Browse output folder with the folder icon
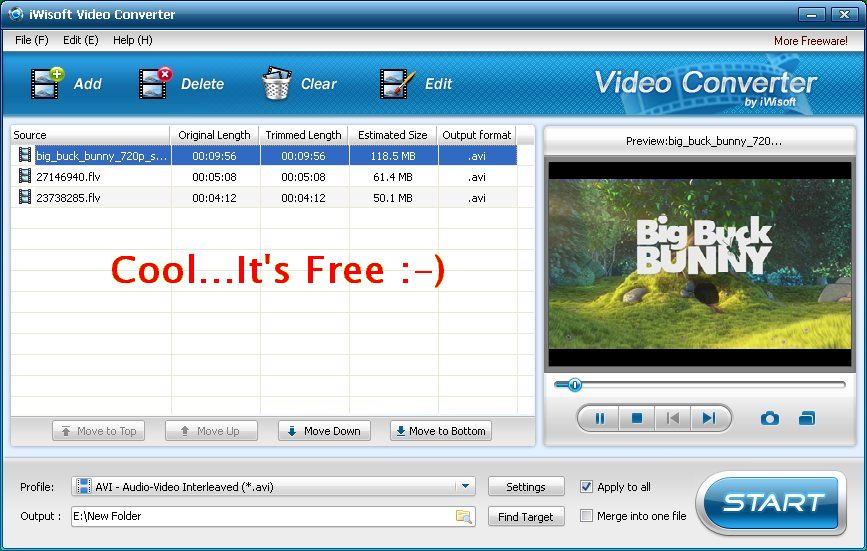 463,516
